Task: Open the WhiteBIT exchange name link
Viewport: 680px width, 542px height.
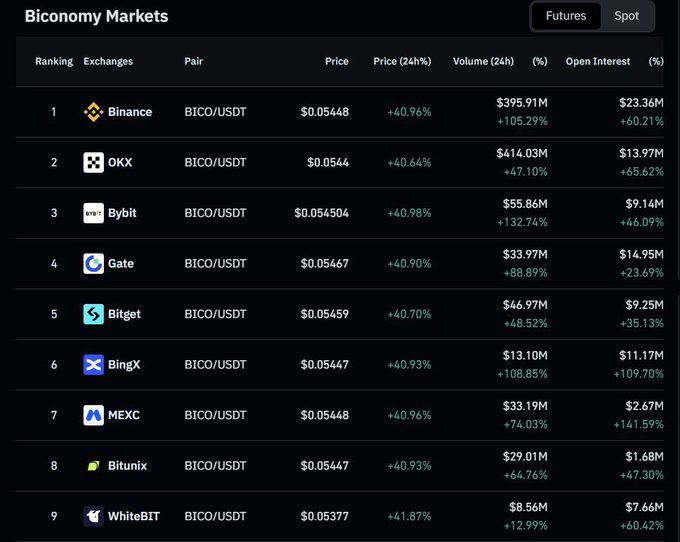Action: 134,516
